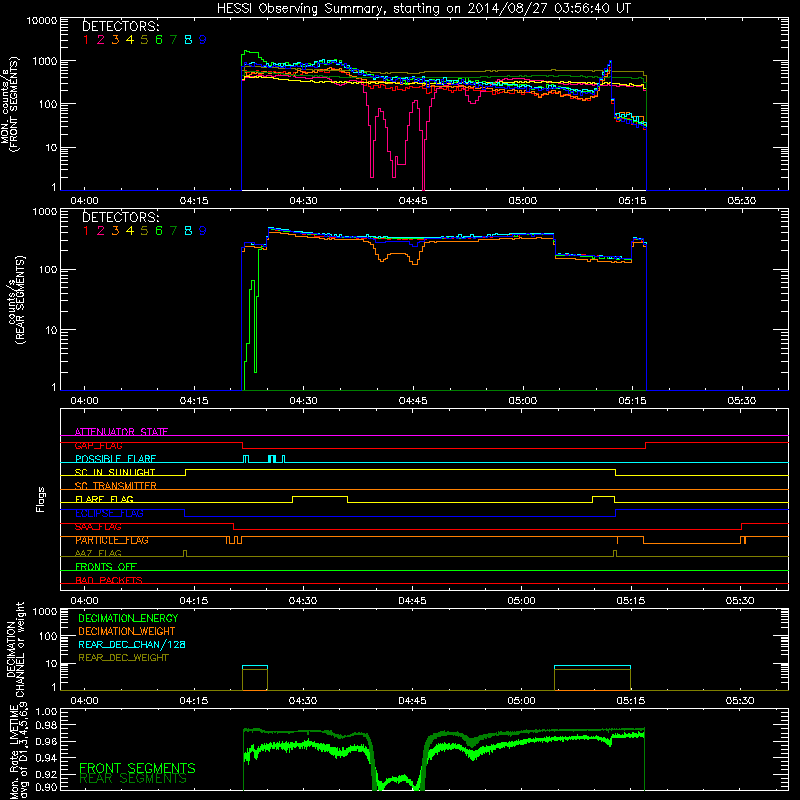This screenshot has width=800, height=800.
Task: Select olive detector number 5 in rear segments legend
Action: coord(144,231)
